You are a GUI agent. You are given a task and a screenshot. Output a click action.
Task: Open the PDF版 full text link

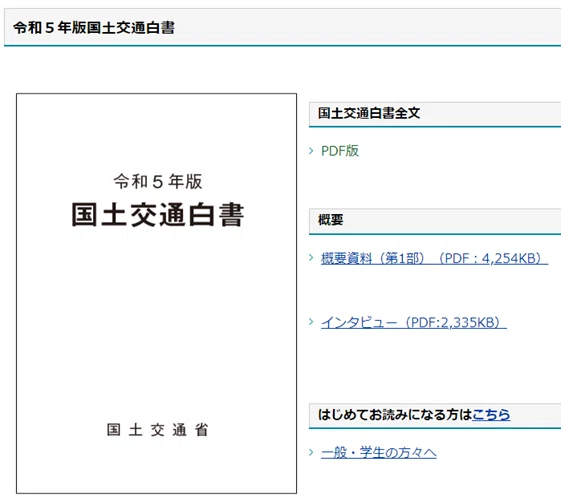tap(340, 151)
